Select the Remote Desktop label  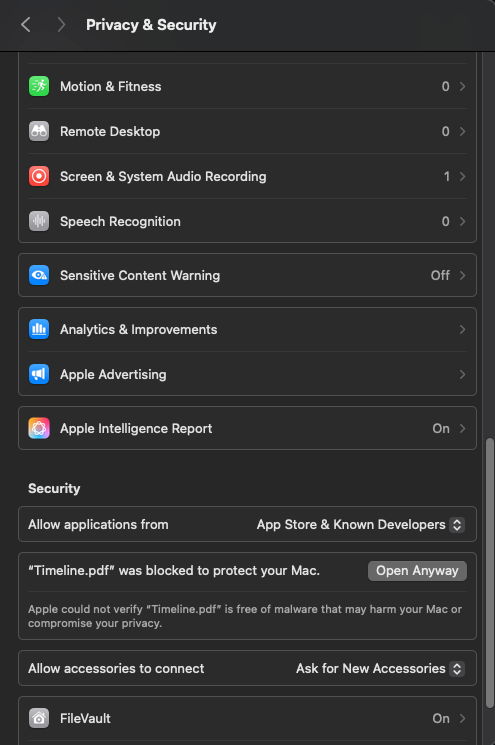(110, 132)
